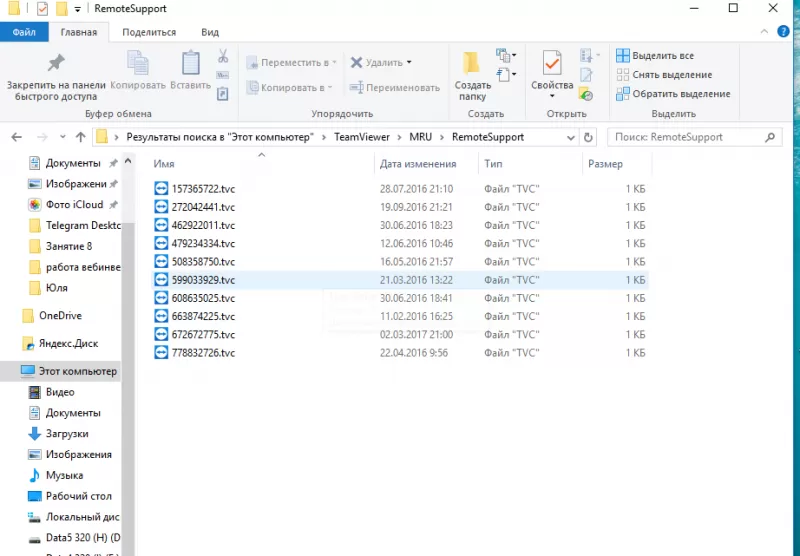Select file 599033929.tvc
Viewport: 800px width, 556px height.
(x=401, y=280)
